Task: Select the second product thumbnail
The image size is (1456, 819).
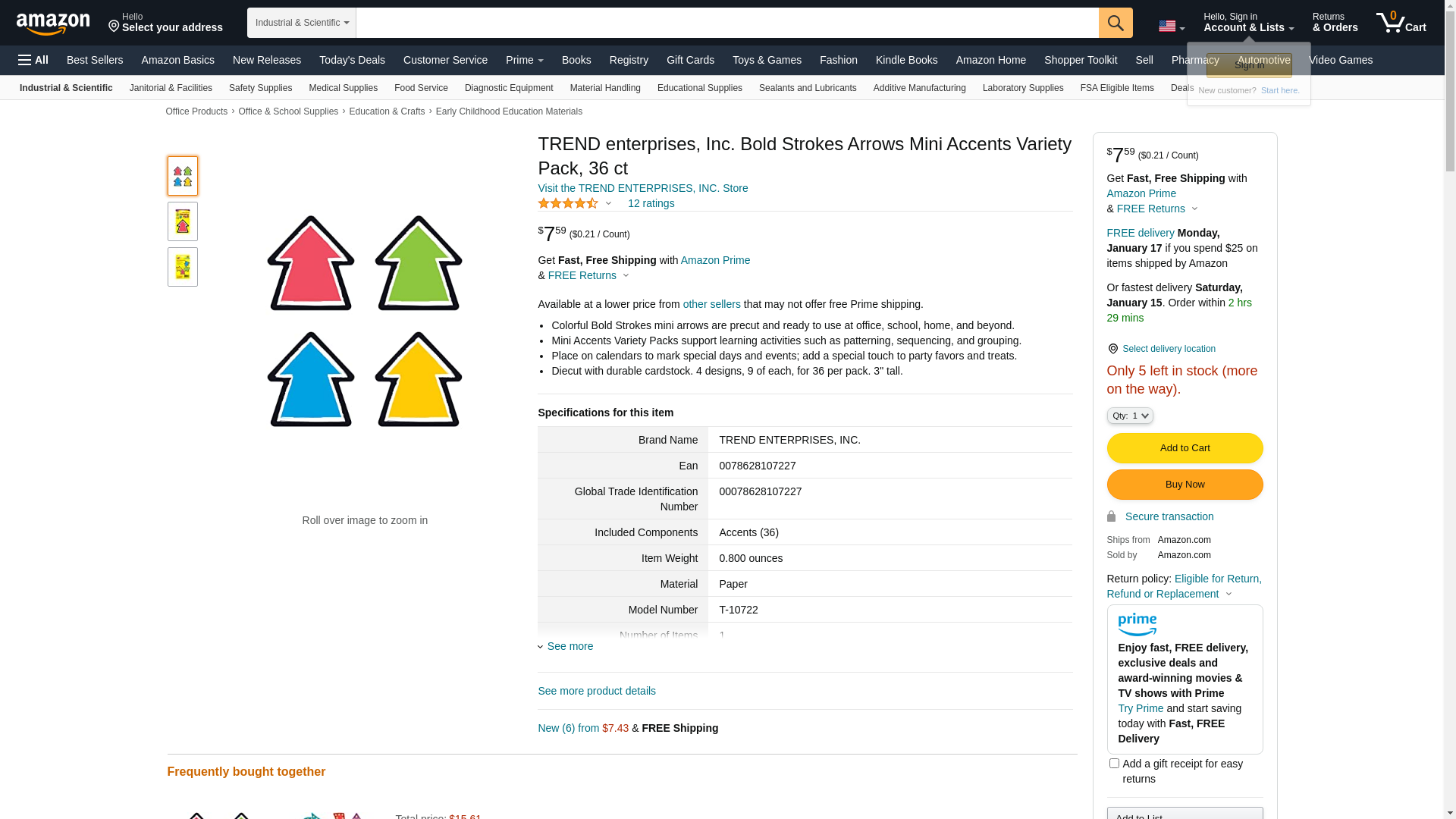Action: click(183, 221)
